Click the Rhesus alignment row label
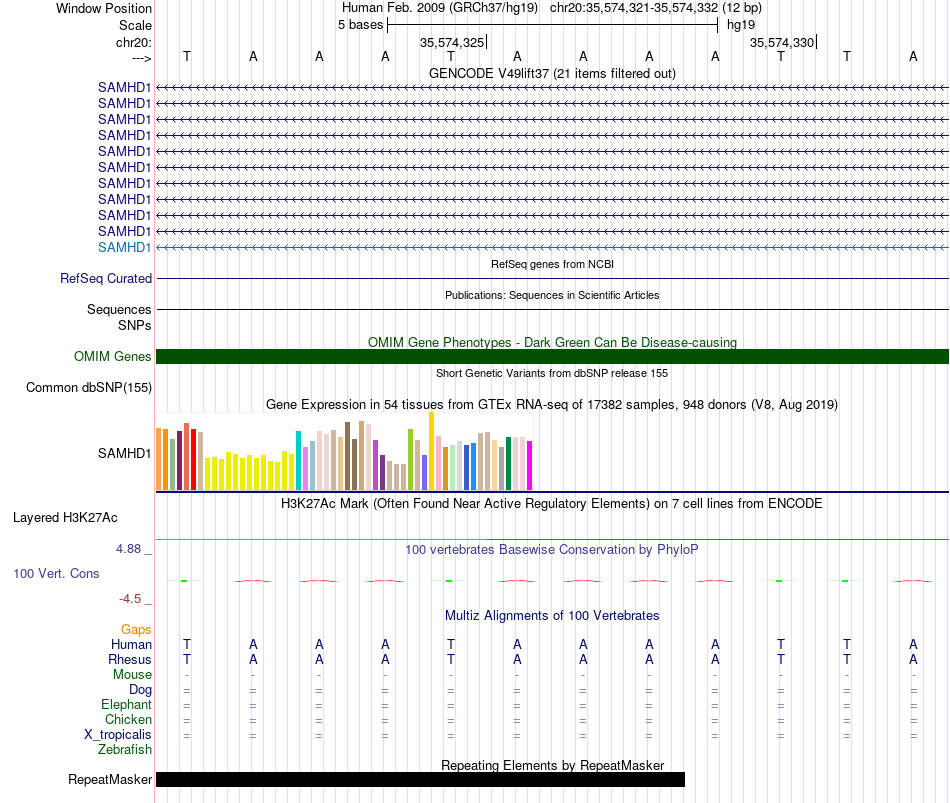 click(x=130, y=659)
